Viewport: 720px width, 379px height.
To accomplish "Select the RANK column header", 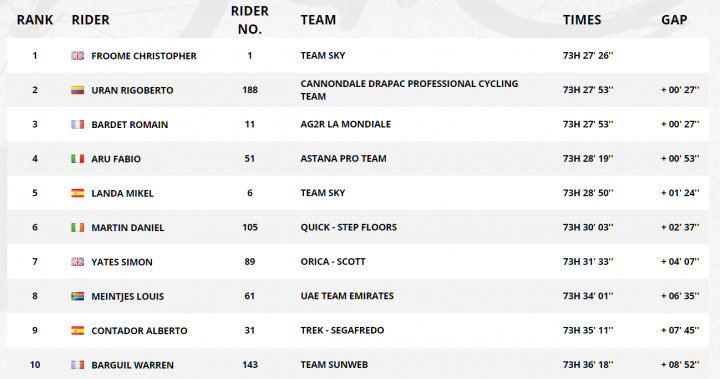I will point(35,20).
